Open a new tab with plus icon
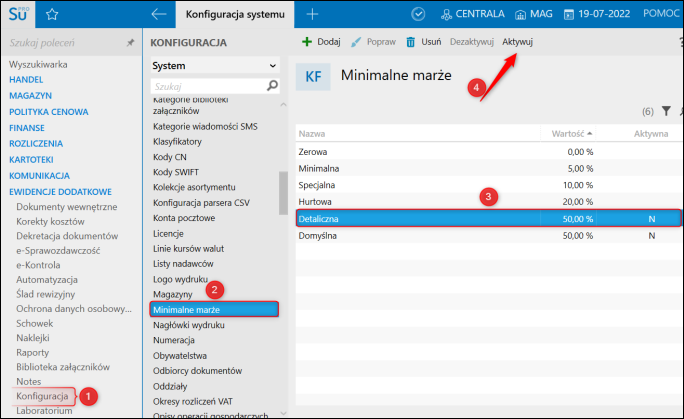This screenshot has height=419, width=684. [x=312, y=14]
